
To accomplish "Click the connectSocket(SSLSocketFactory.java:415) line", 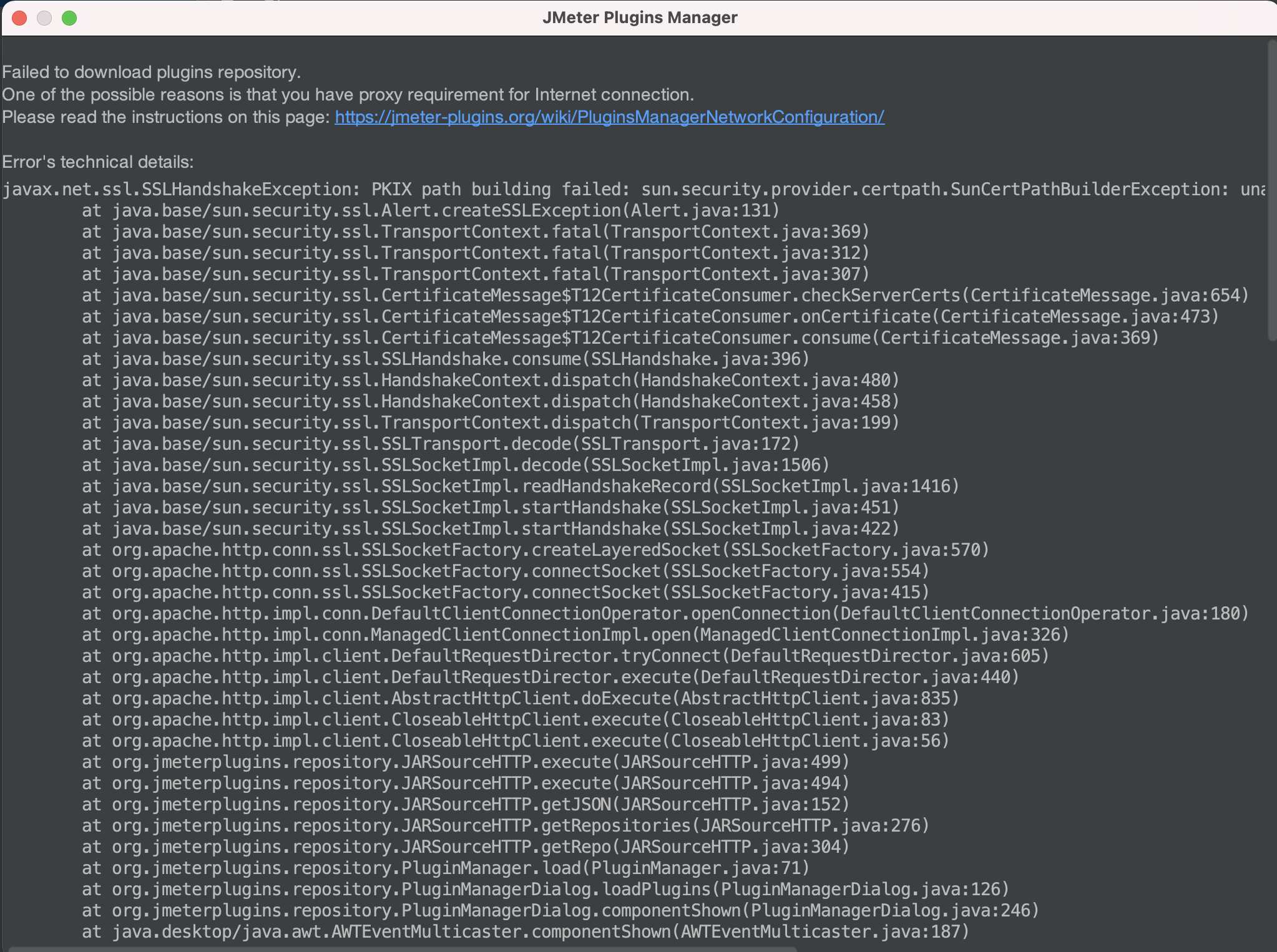I will click(506, 592).
